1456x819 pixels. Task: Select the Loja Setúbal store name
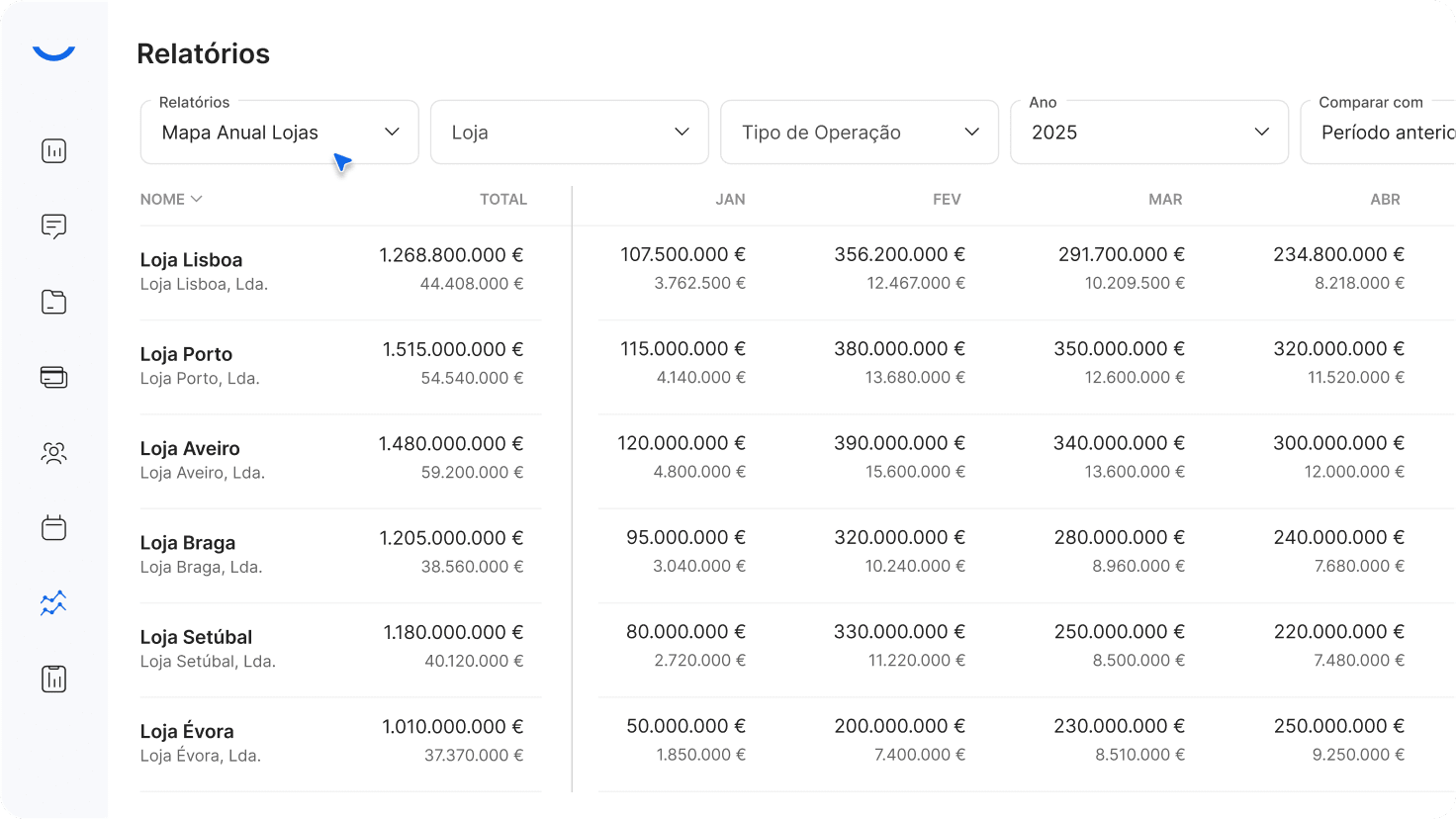pos(196,637)
